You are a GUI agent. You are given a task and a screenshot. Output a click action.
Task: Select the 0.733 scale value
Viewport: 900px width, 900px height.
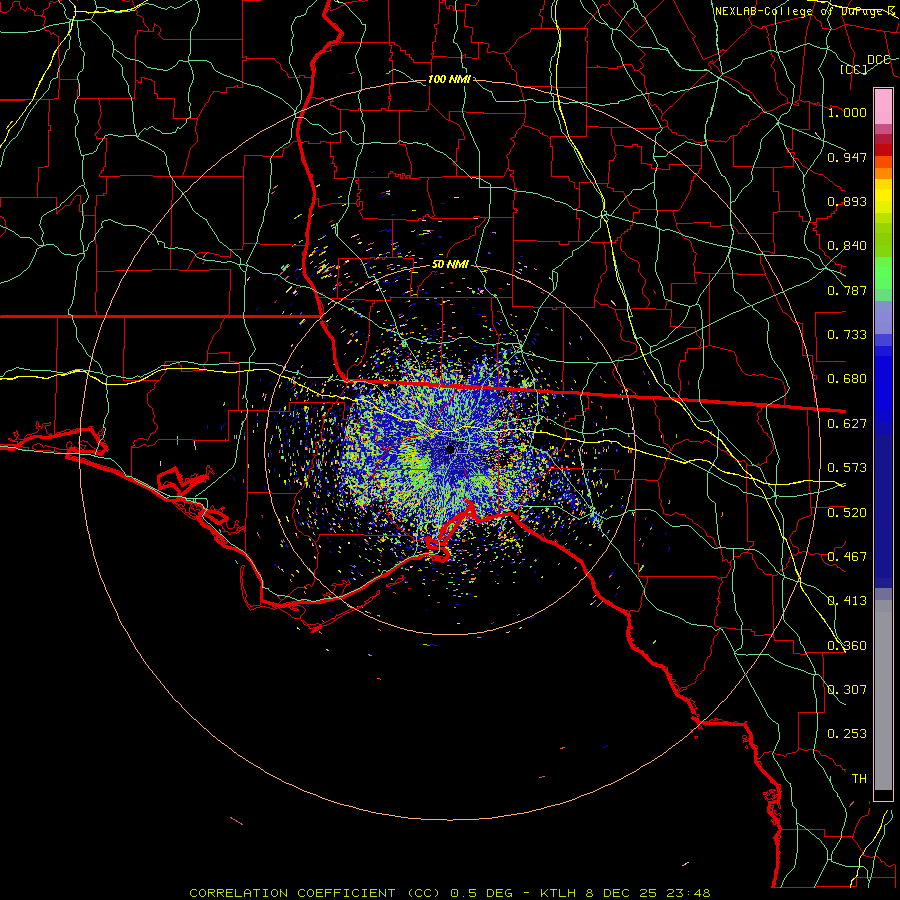coord(847,335)
